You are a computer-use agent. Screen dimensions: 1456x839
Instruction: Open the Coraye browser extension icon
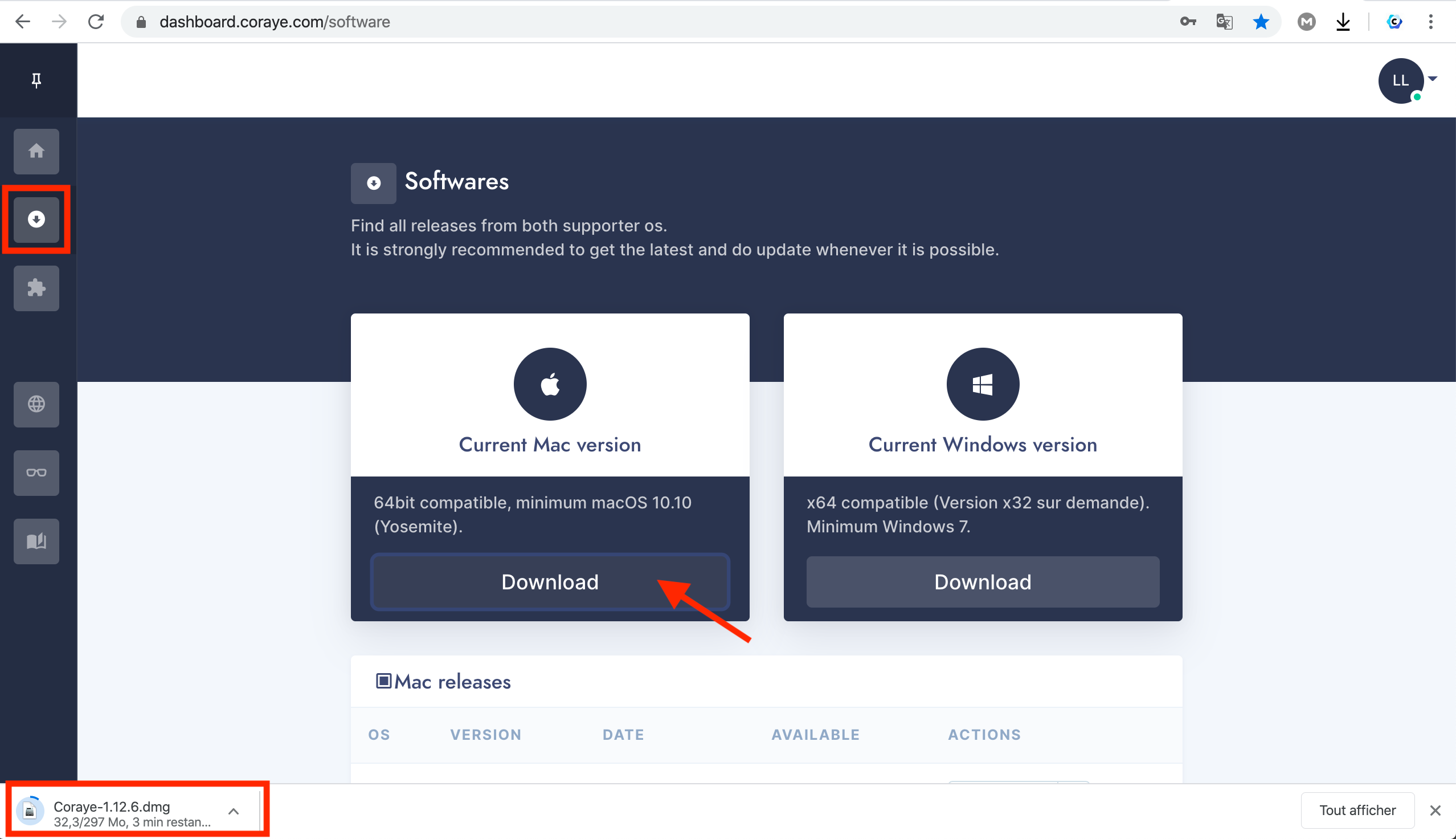[x=1394, y=22]
